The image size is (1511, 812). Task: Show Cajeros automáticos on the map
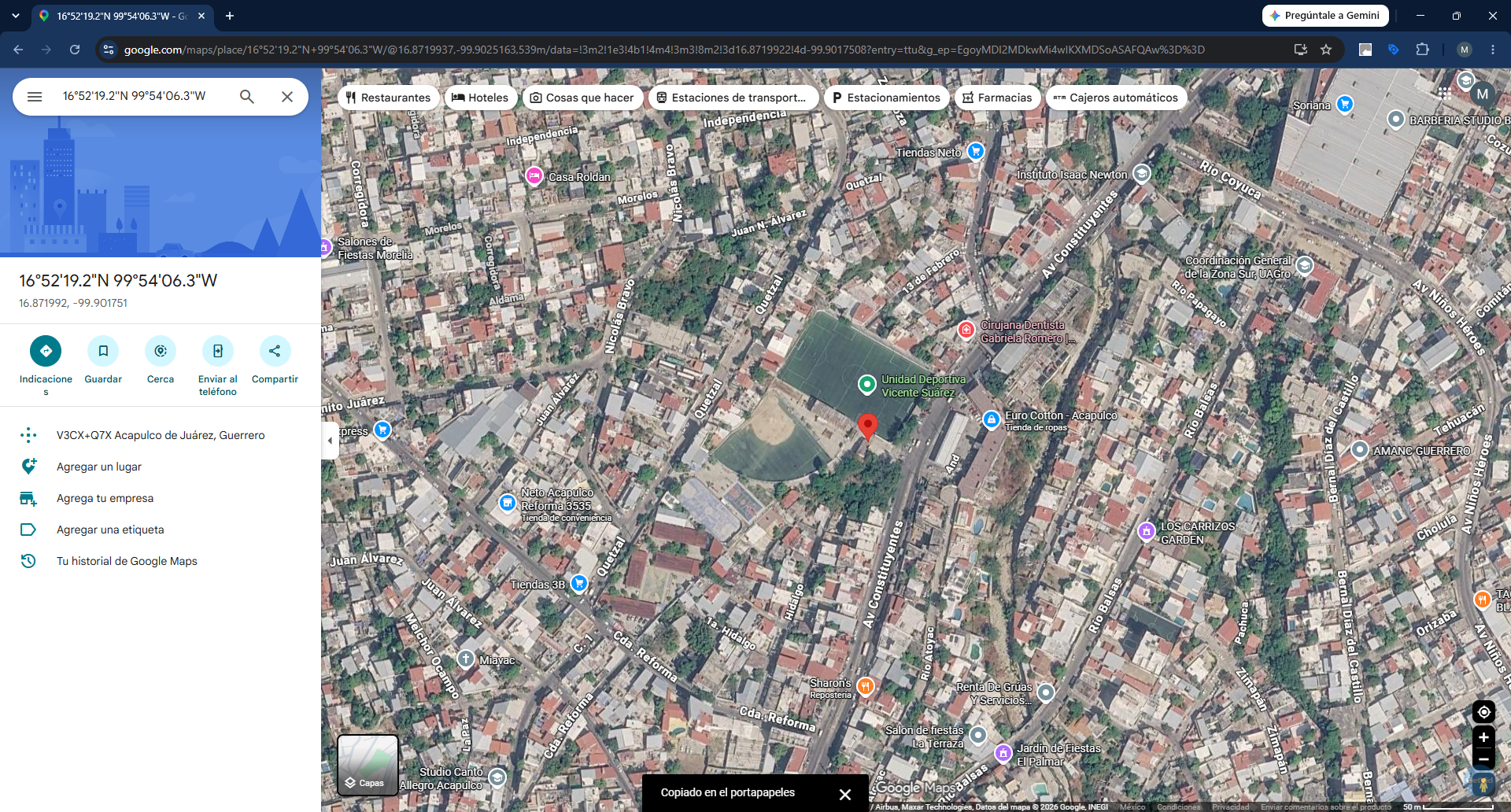pyautogui.click(x=1116, y=98)
